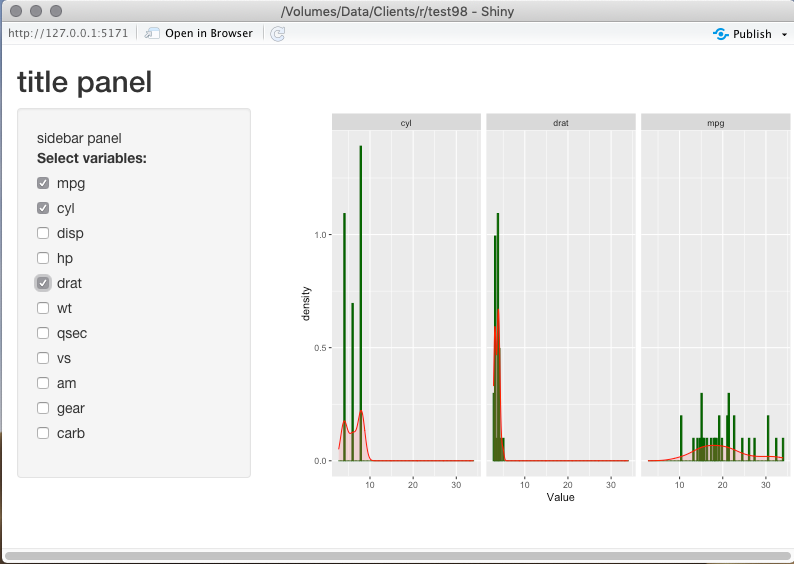Close the Shiny window
The height and width of the screenshot is (564, 794).
coord(16,11)
